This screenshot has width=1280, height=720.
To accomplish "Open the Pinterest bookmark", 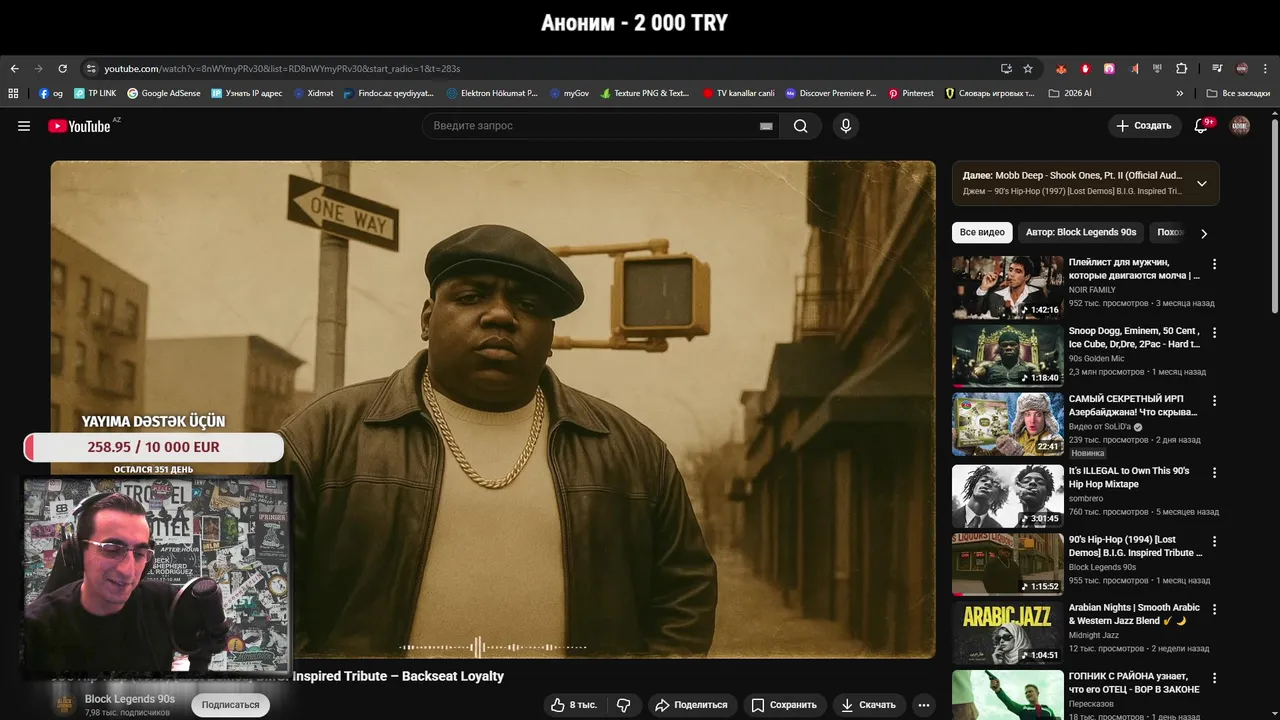I will tap(911, 93).
